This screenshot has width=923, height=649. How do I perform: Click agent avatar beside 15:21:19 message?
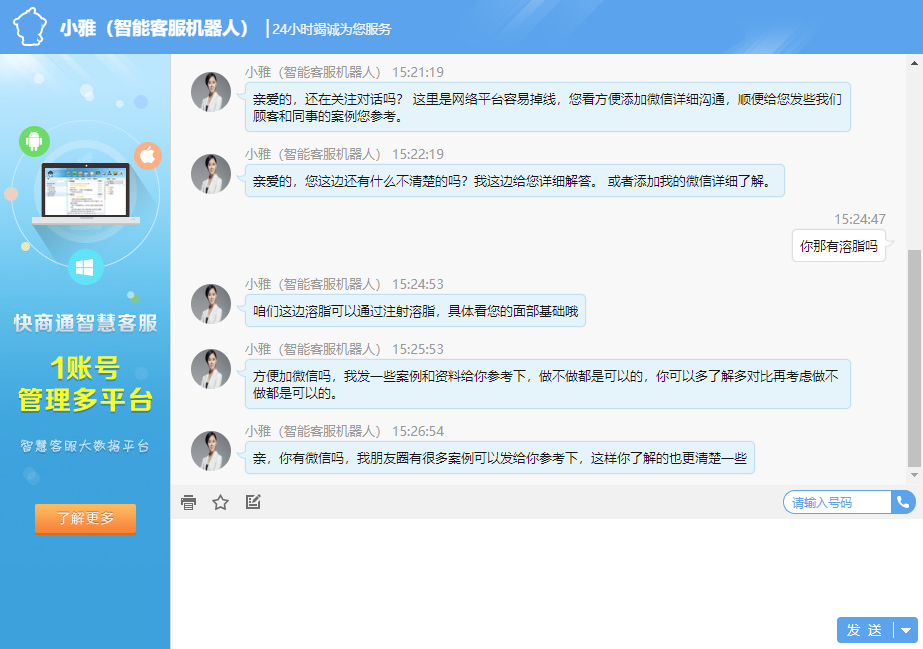211,92
